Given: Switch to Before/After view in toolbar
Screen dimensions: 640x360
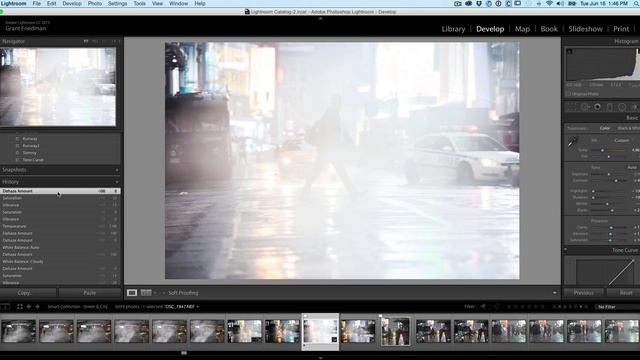Looking at the screenshot, I should [146, 293].
